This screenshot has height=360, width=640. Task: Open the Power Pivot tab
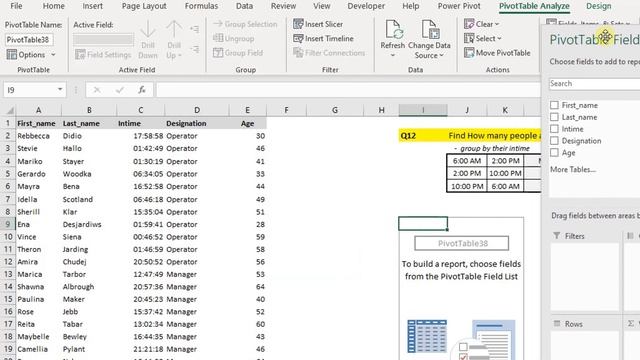click(x=459, y=6)
